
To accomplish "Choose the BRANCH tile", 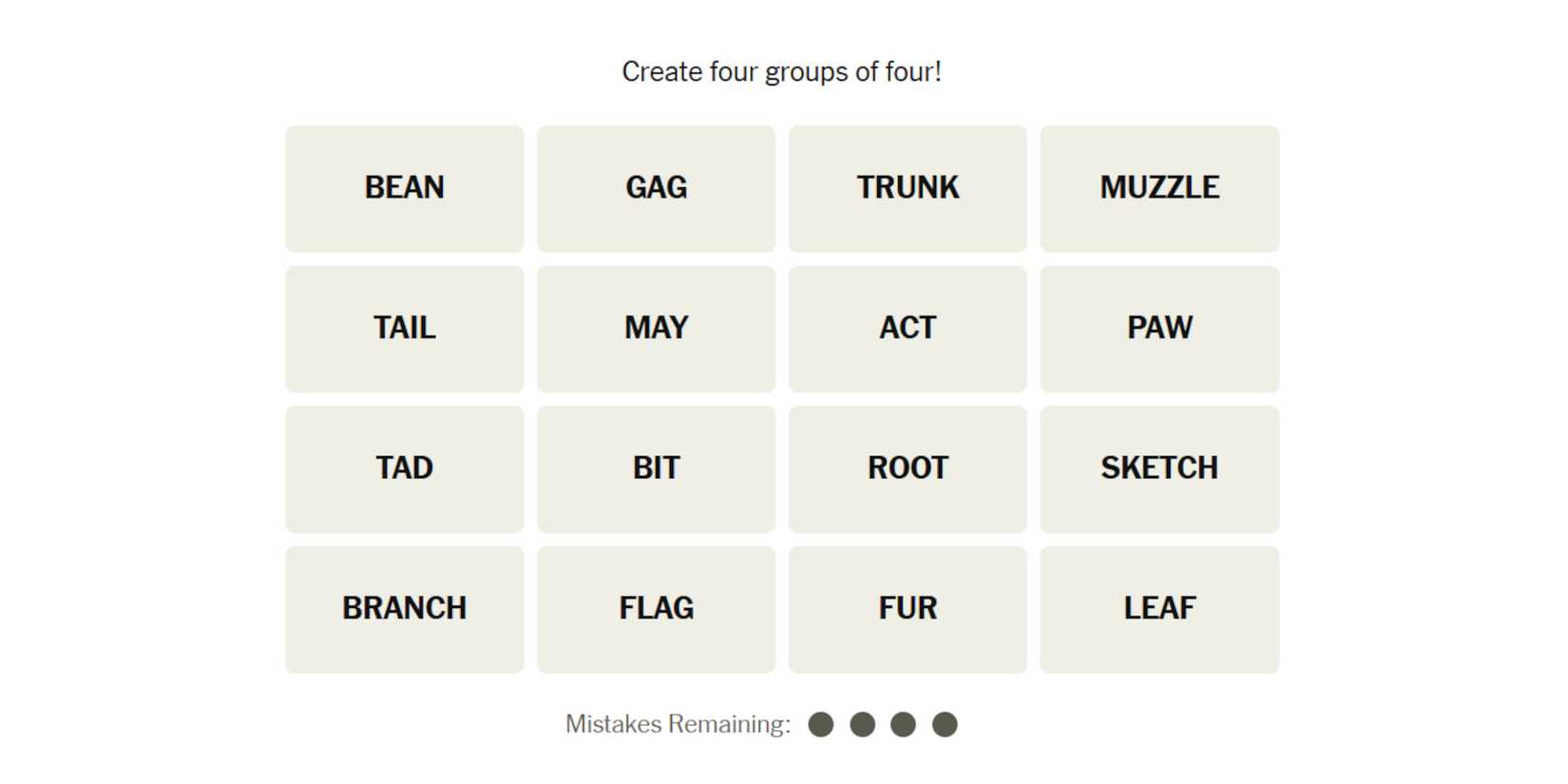I will (x=404, y=608).
